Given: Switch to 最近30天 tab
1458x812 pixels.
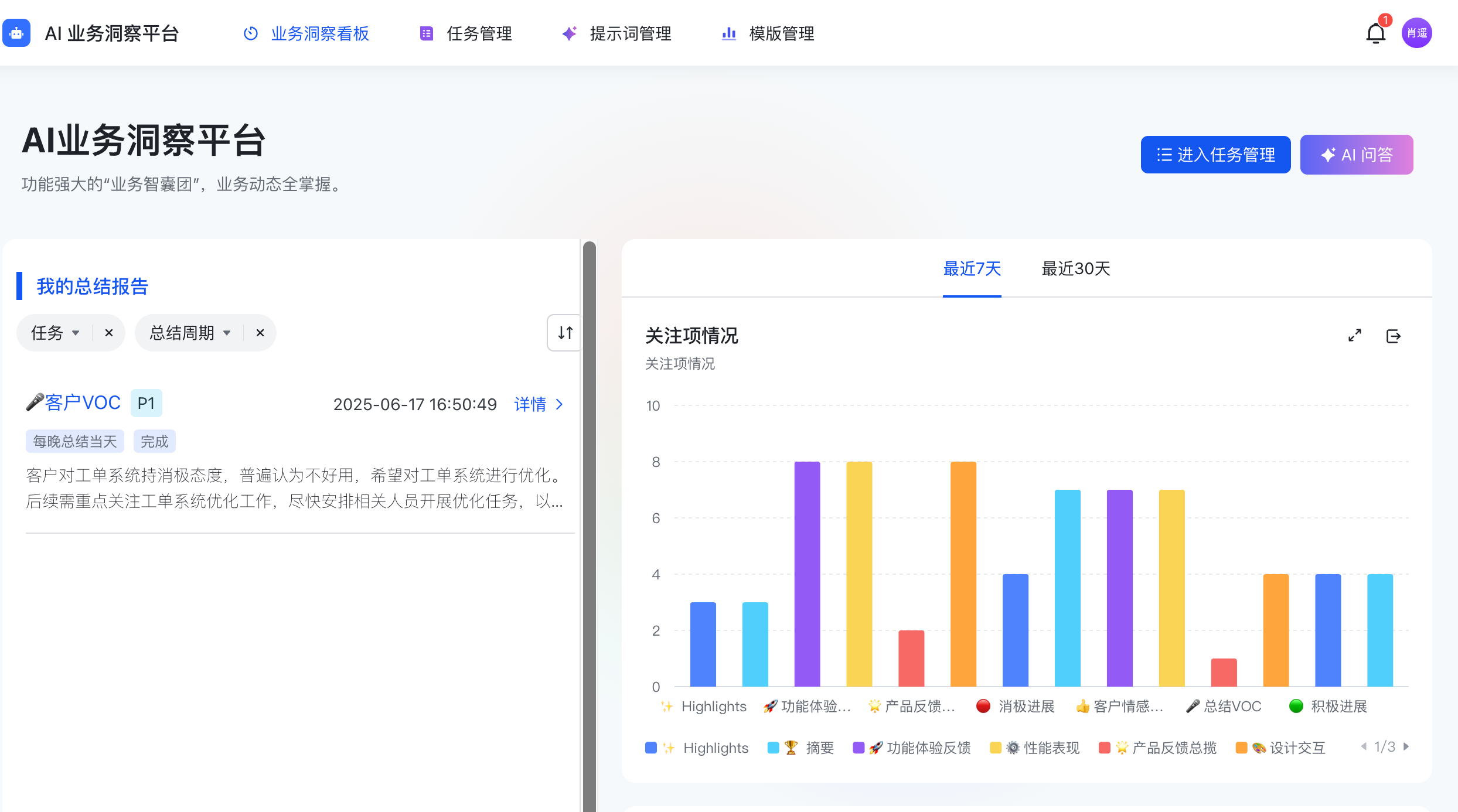Looking at the screenshot, I should [x=1075, y=269].
